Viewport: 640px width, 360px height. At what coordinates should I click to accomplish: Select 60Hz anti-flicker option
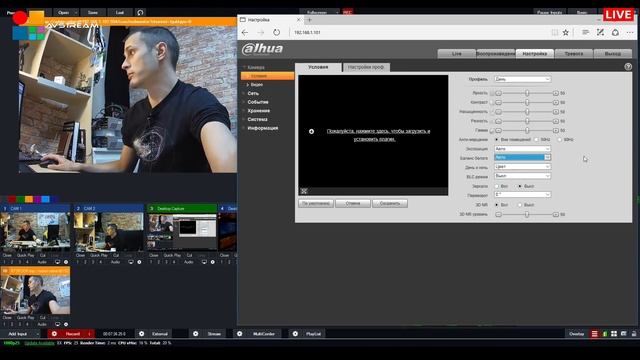tap(560, 140)
